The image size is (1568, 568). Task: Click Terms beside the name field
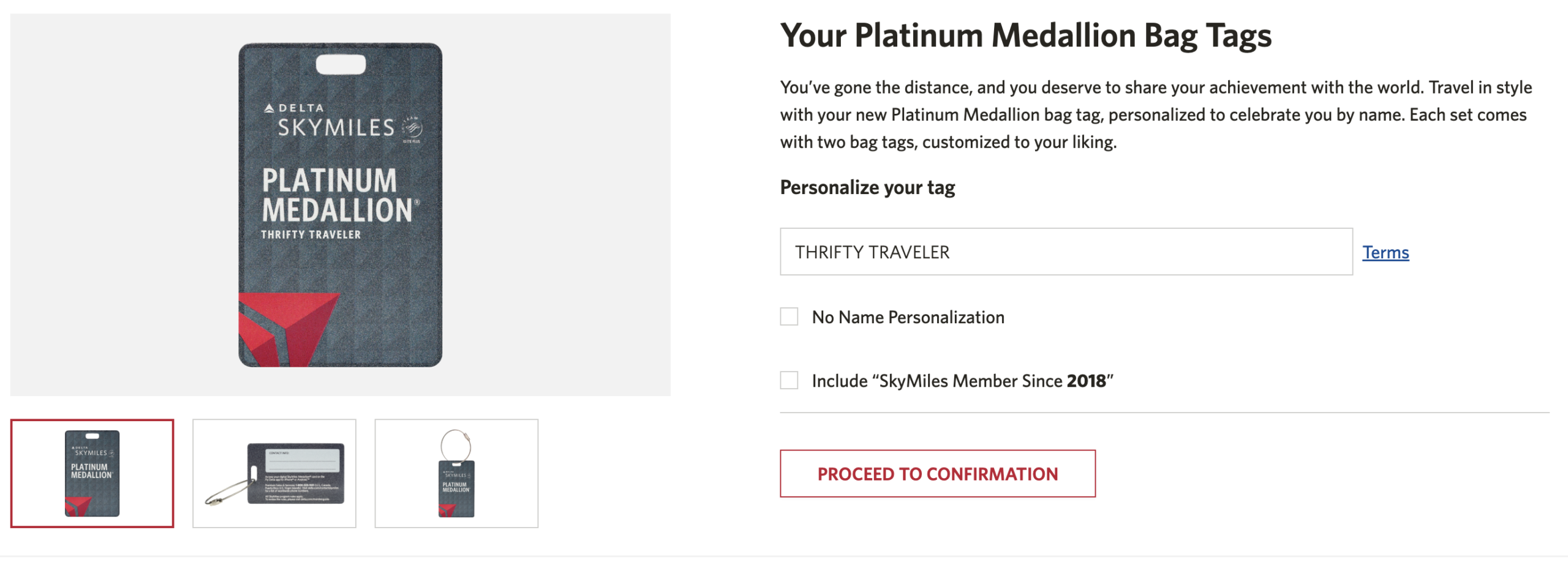(x=1385, y=252)
